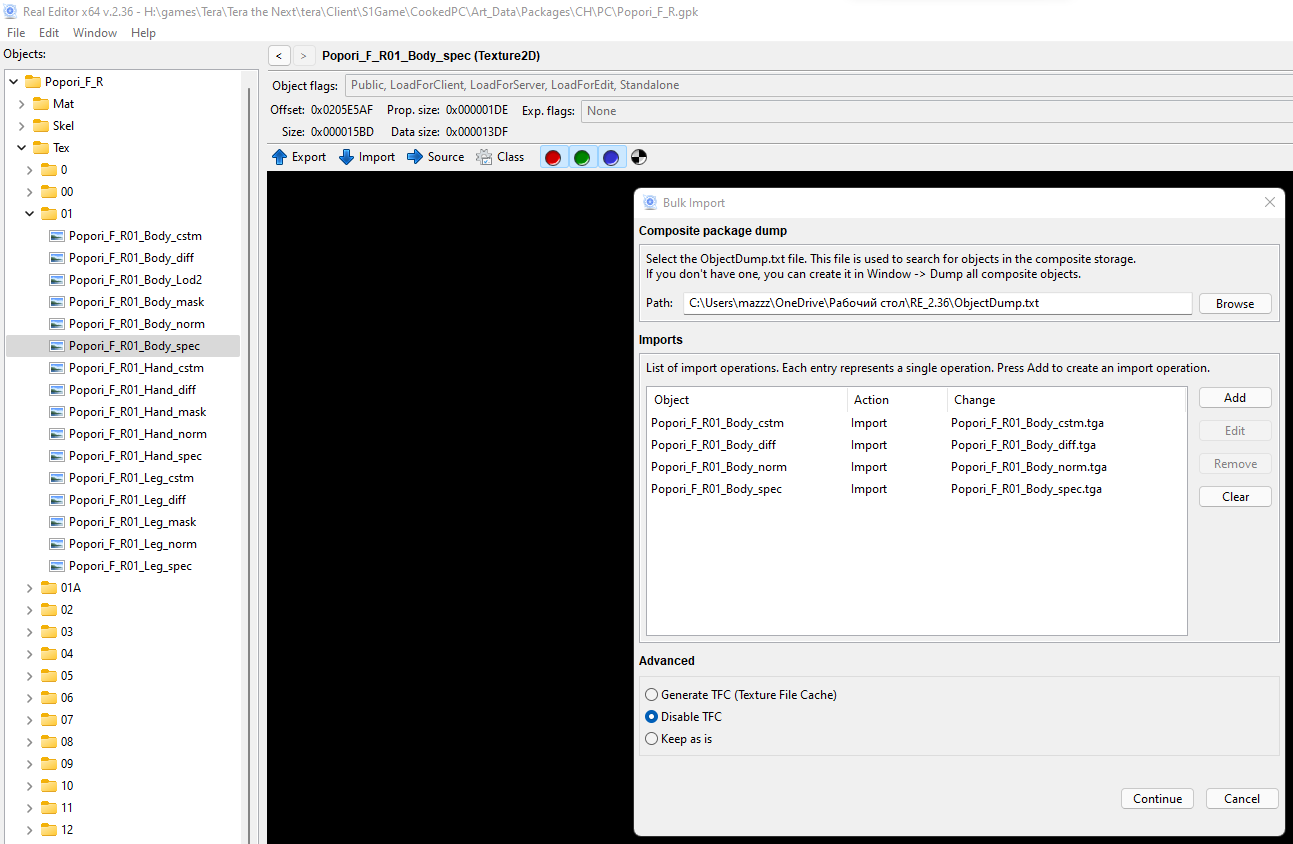Click Browse to choose ObjectDump file
The image size is (1293, 844).
(1234, 304)
